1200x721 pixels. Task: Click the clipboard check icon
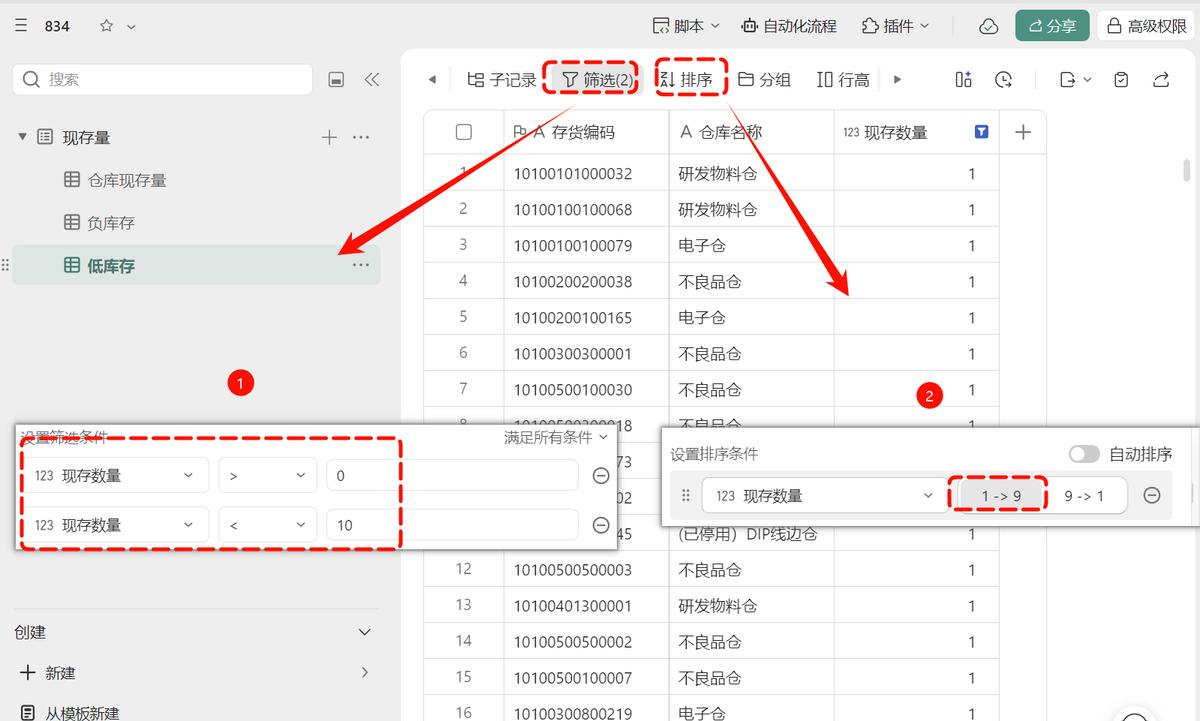tap(1122, 79)
